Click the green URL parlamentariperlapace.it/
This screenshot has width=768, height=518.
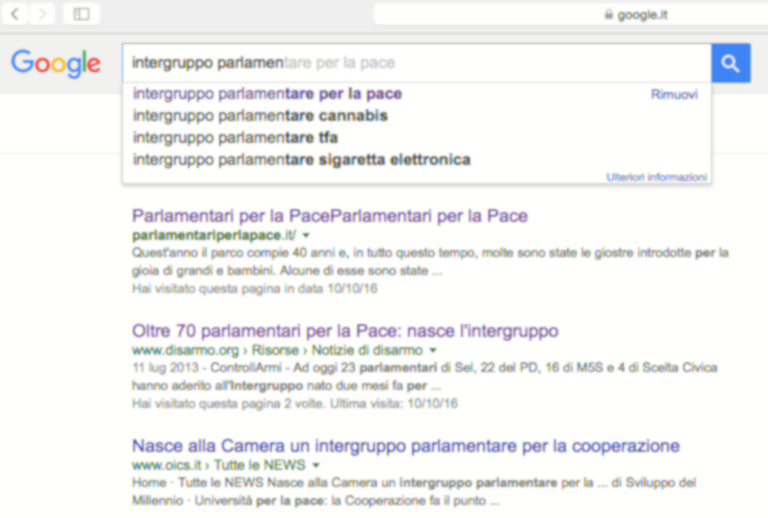click(214, 235)
